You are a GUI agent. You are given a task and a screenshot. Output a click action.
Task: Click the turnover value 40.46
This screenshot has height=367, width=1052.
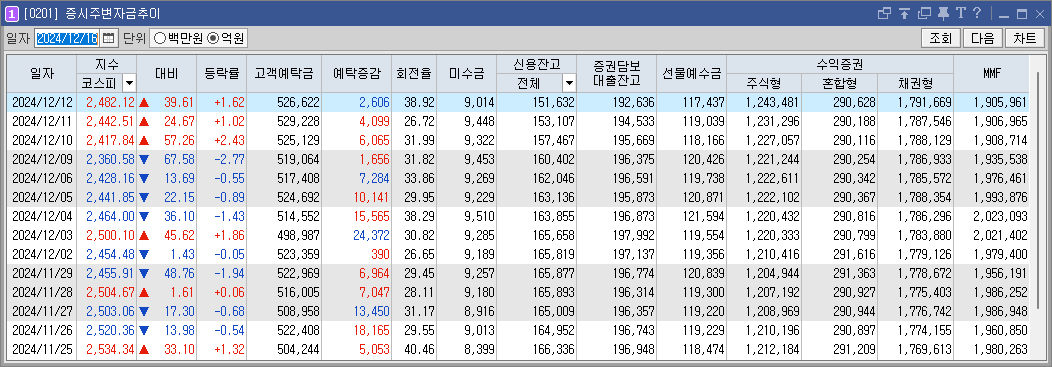pos(419,350)
